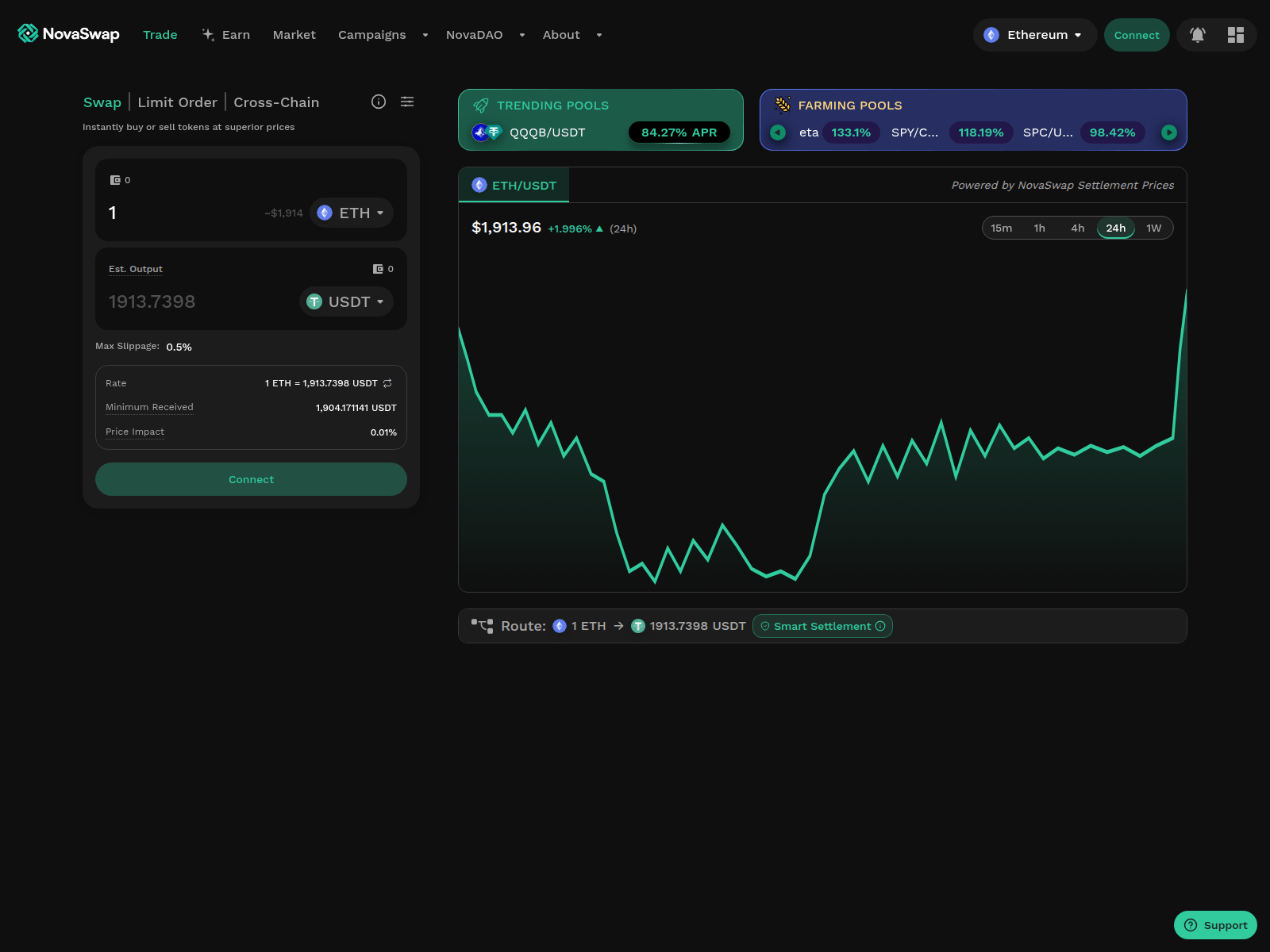
Task: Open the dashboard grid icon
Action: (x=1236, y=35)
